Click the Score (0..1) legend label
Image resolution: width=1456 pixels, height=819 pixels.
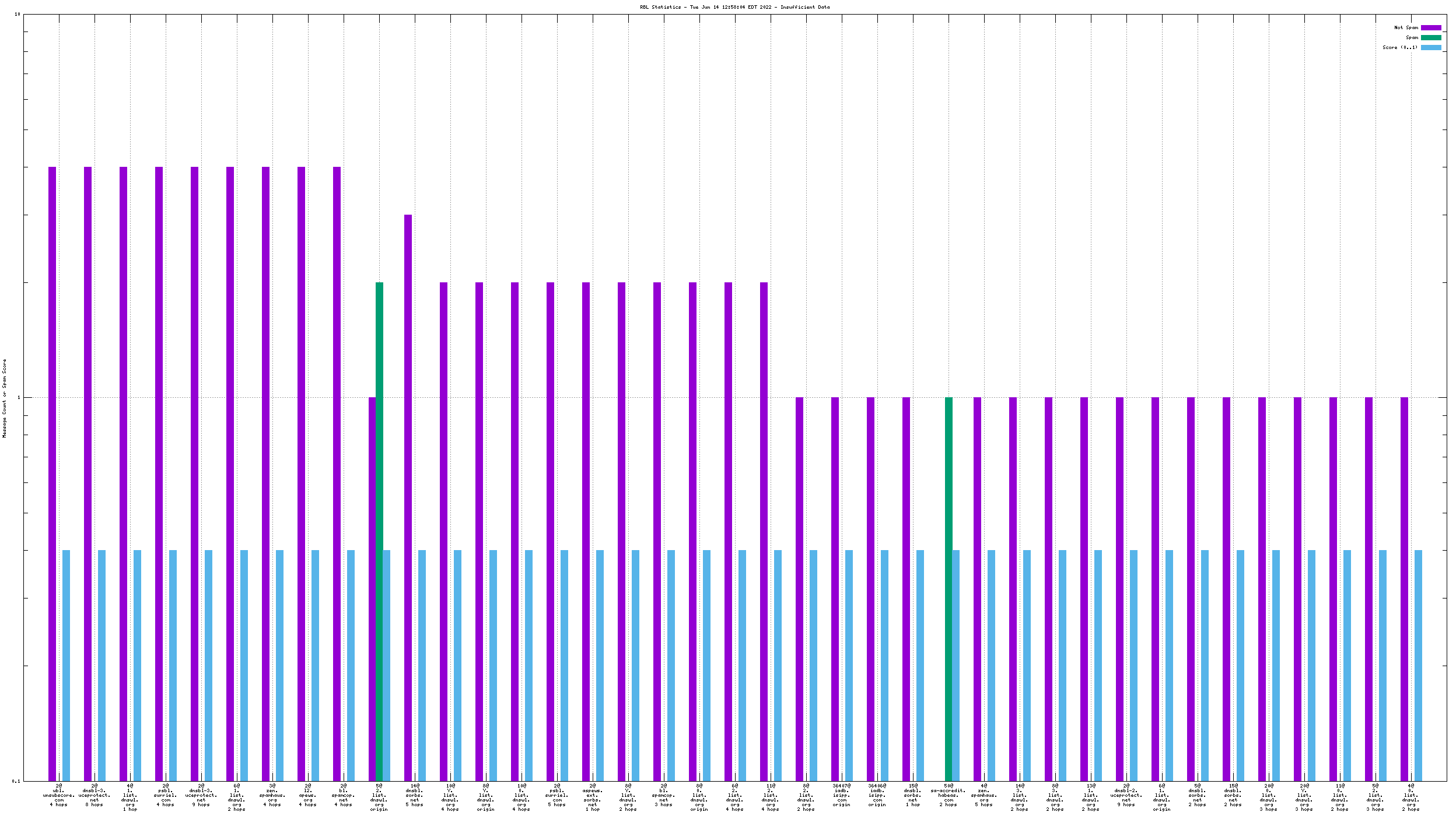pyautogui.click(x=1399, y=47)
